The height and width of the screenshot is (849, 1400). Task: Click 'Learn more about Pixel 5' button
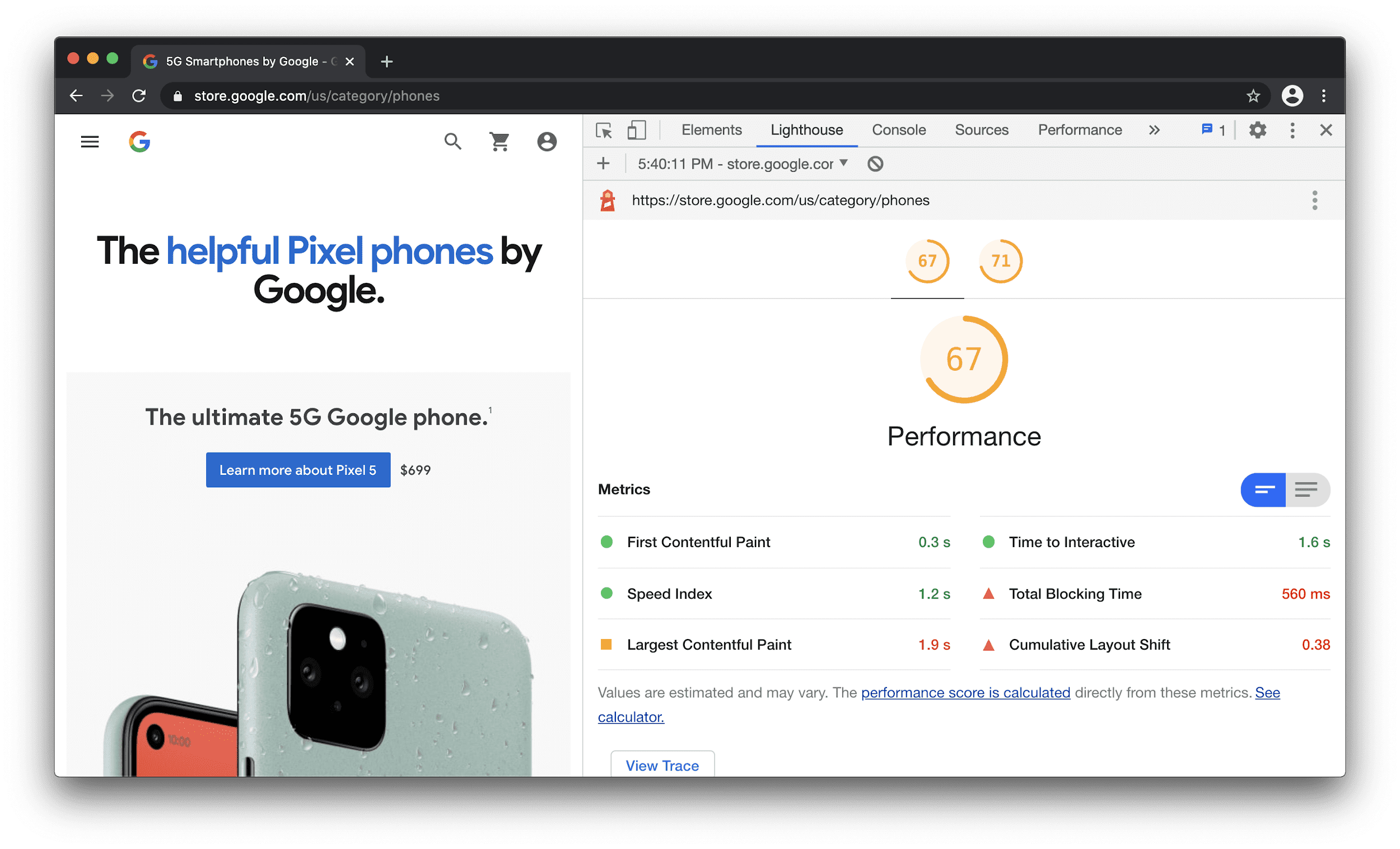298,470
